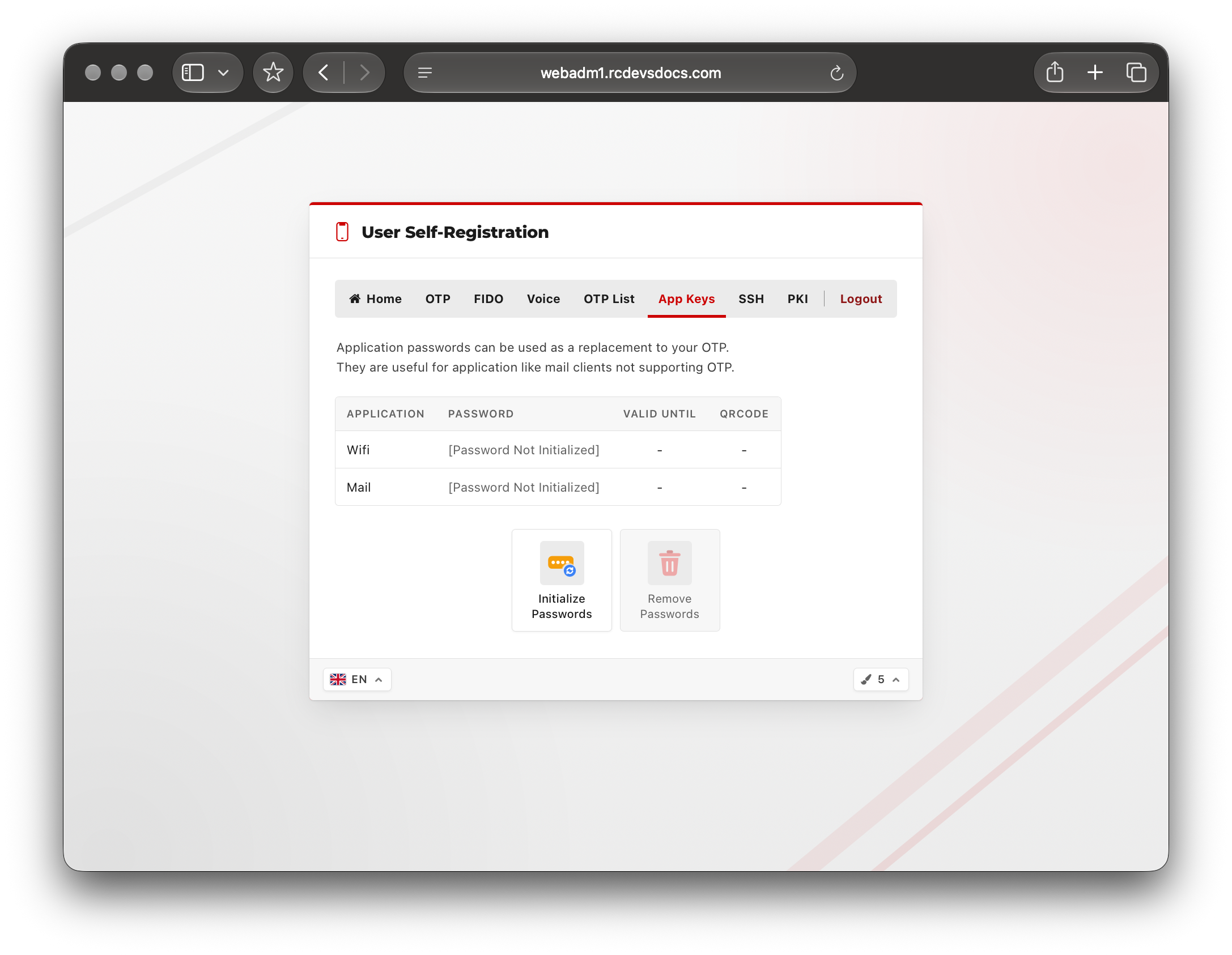Open the OTP tab
1232x955 pixels.
coord(437,299)
